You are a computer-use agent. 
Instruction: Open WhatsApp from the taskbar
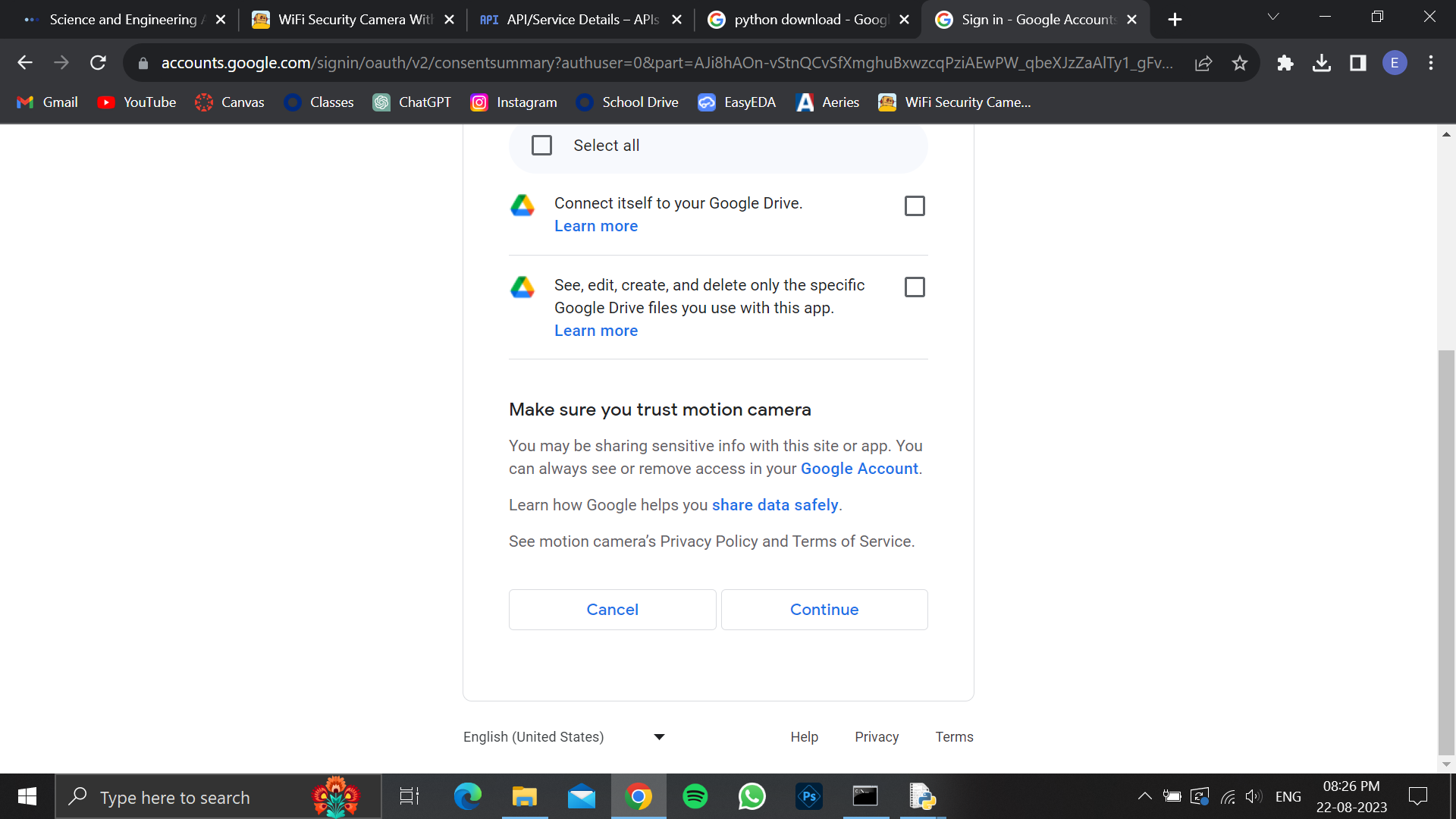(752, 797)
